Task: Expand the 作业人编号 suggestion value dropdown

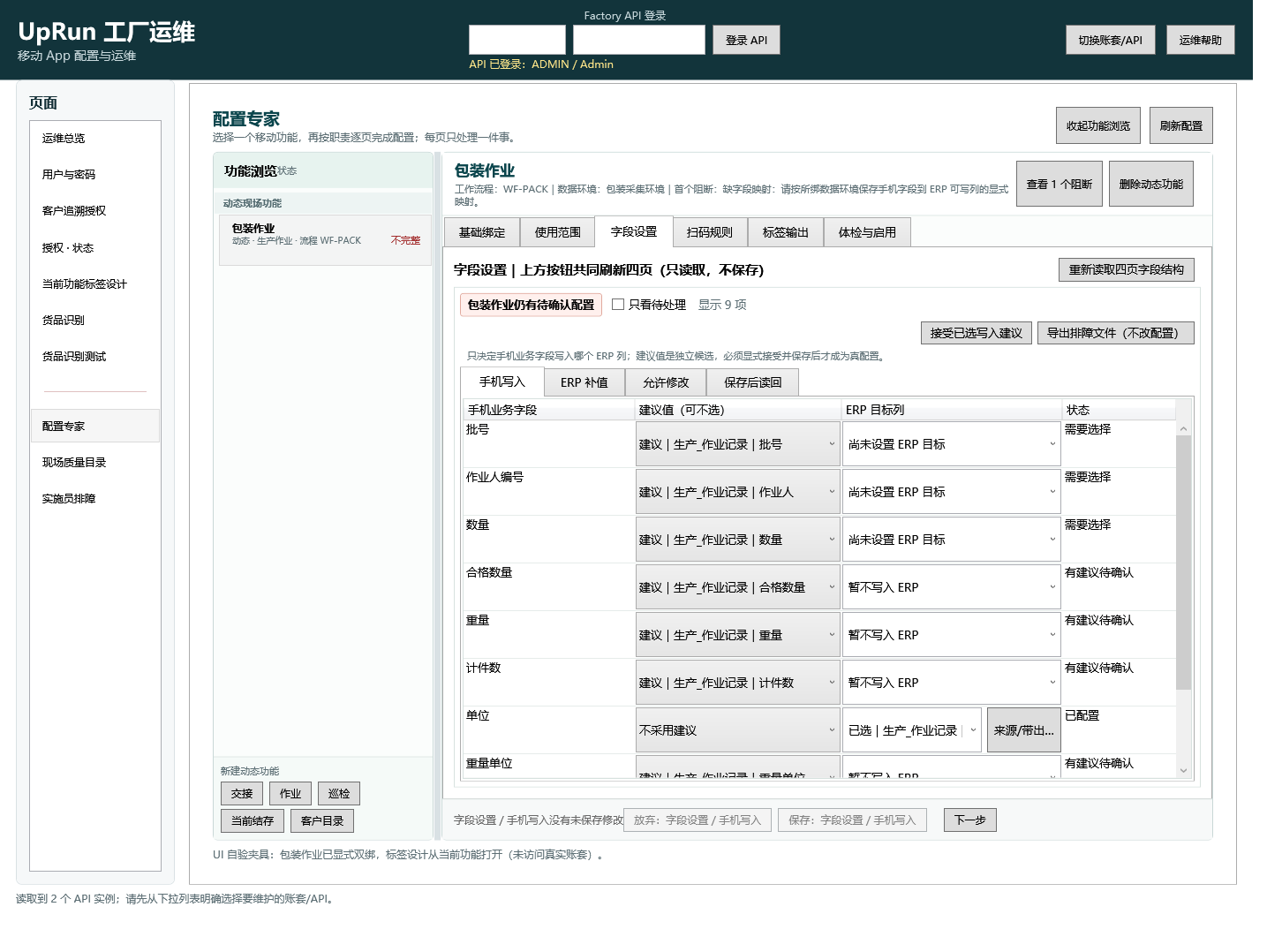Action: (x=737, y=492)
